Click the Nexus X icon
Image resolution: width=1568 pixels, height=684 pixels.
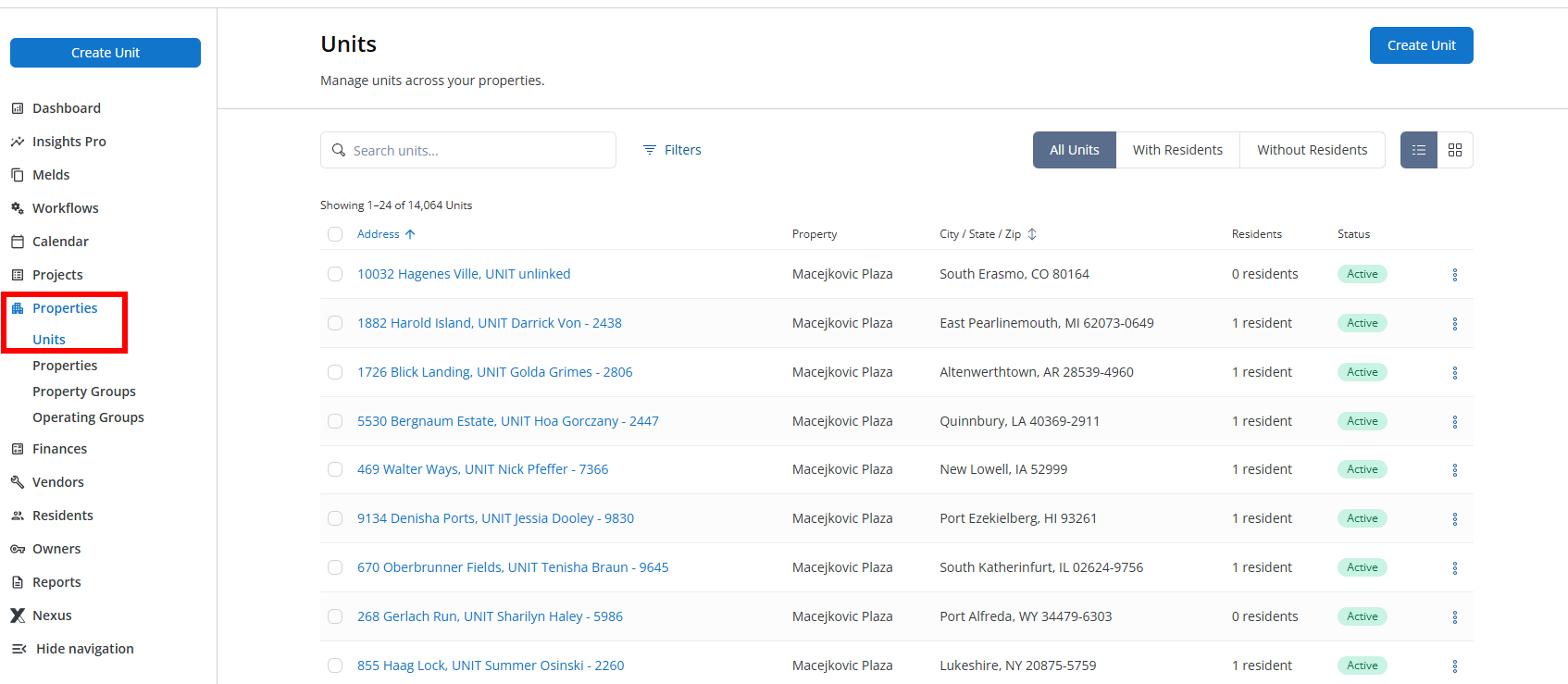click(x=18, y=616)
